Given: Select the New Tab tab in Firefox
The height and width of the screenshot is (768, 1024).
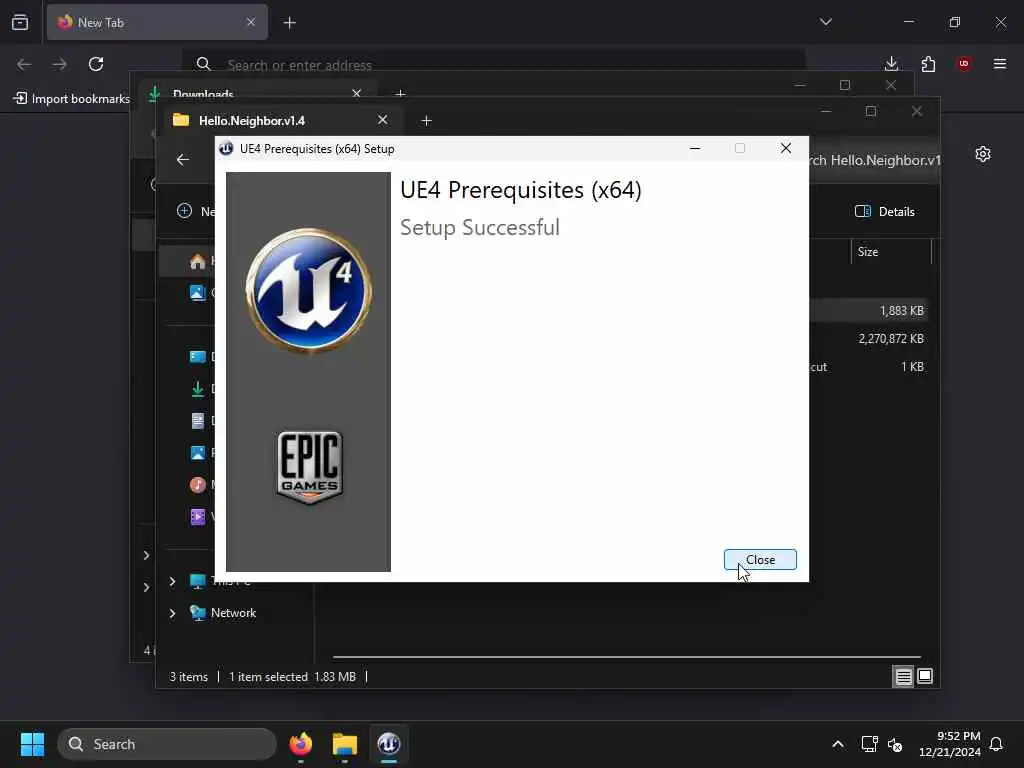Looking at the screenshot, I should [x=157, y=22].
